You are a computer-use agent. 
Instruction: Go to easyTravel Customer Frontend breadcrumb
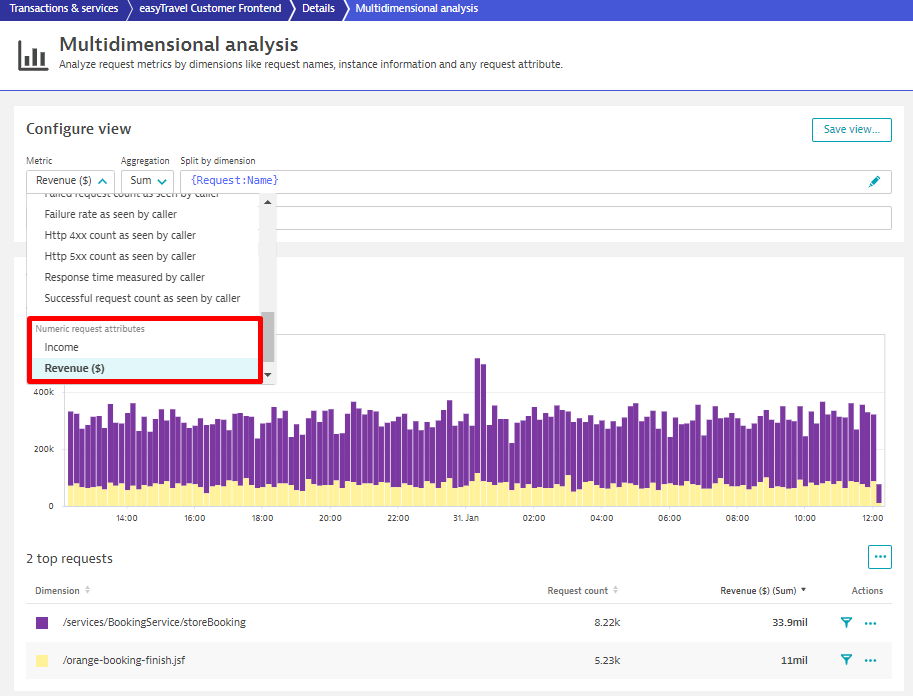tap(210, 8)
